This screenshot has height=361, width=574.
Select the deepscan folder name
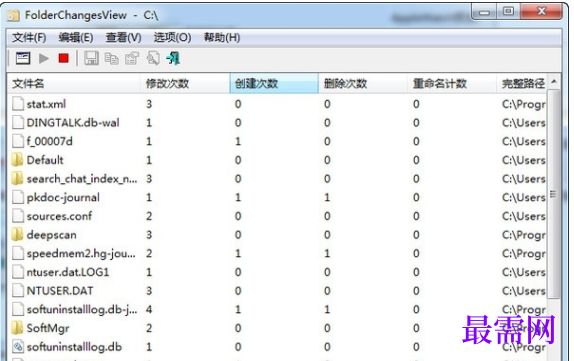(52, 235)
